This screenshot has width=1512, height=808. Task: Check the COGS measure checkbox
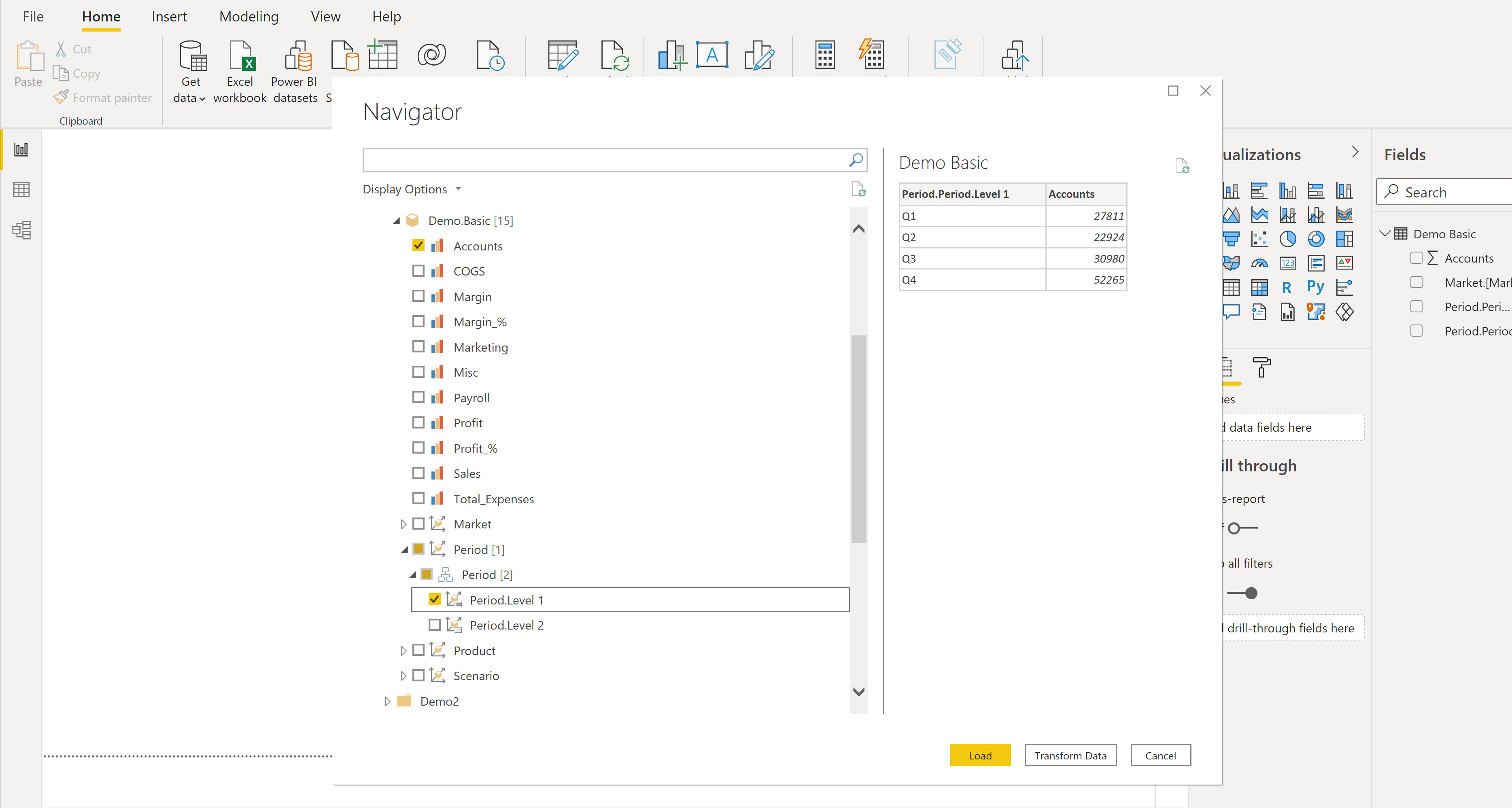pyautogui.click(x=418, y=271)
